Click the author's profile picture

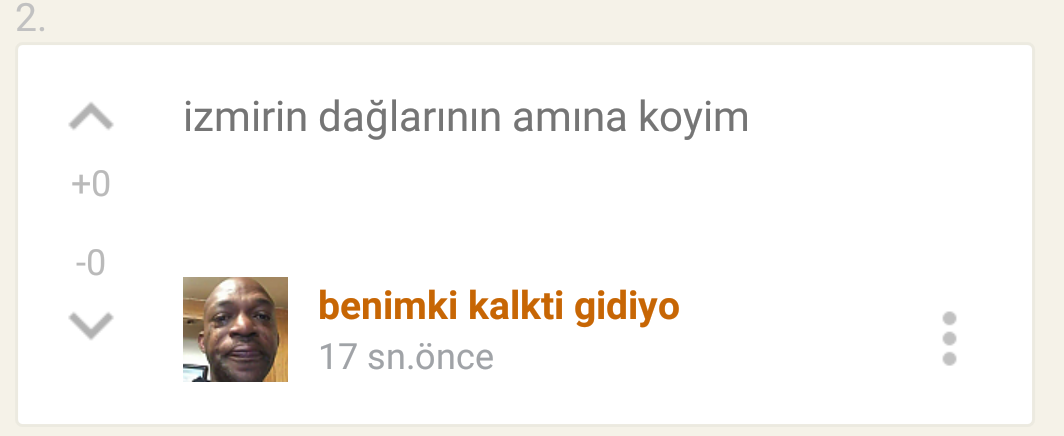[235, 329]
